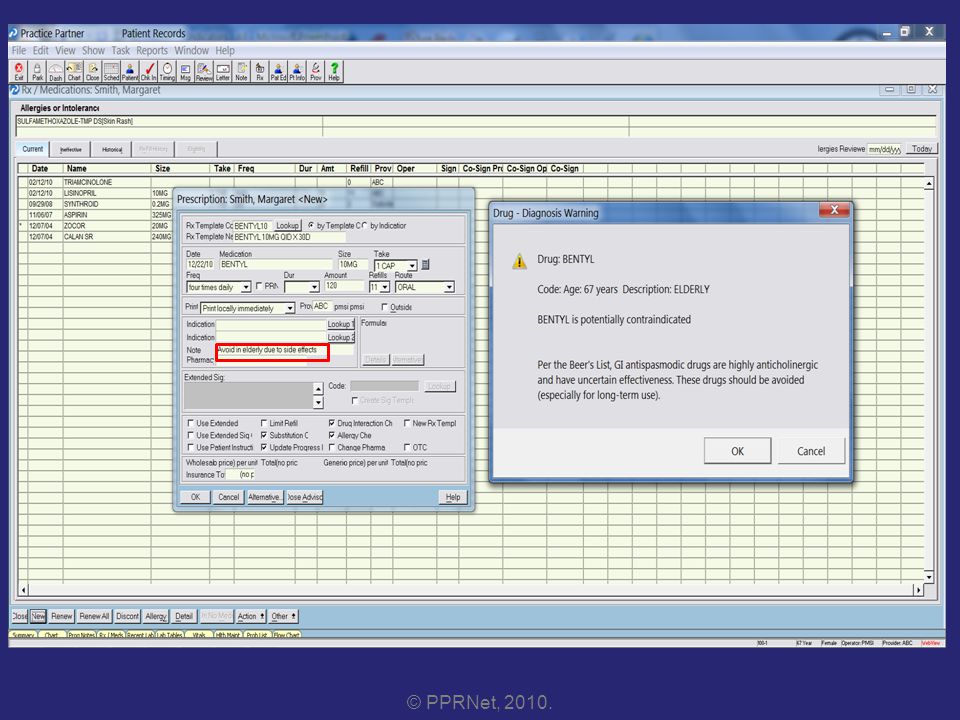Open the Action dropdown button in the bottom bar
Image resolution: width=960 pixels, height=720 pixels.
click(x=251, y=616)
